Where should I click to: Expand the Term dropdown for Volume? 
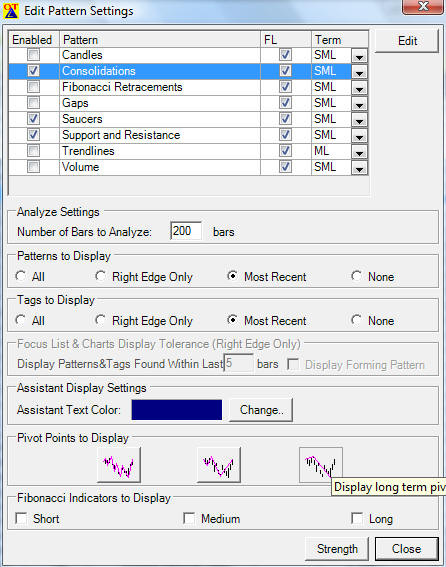(x=359, y=167)
